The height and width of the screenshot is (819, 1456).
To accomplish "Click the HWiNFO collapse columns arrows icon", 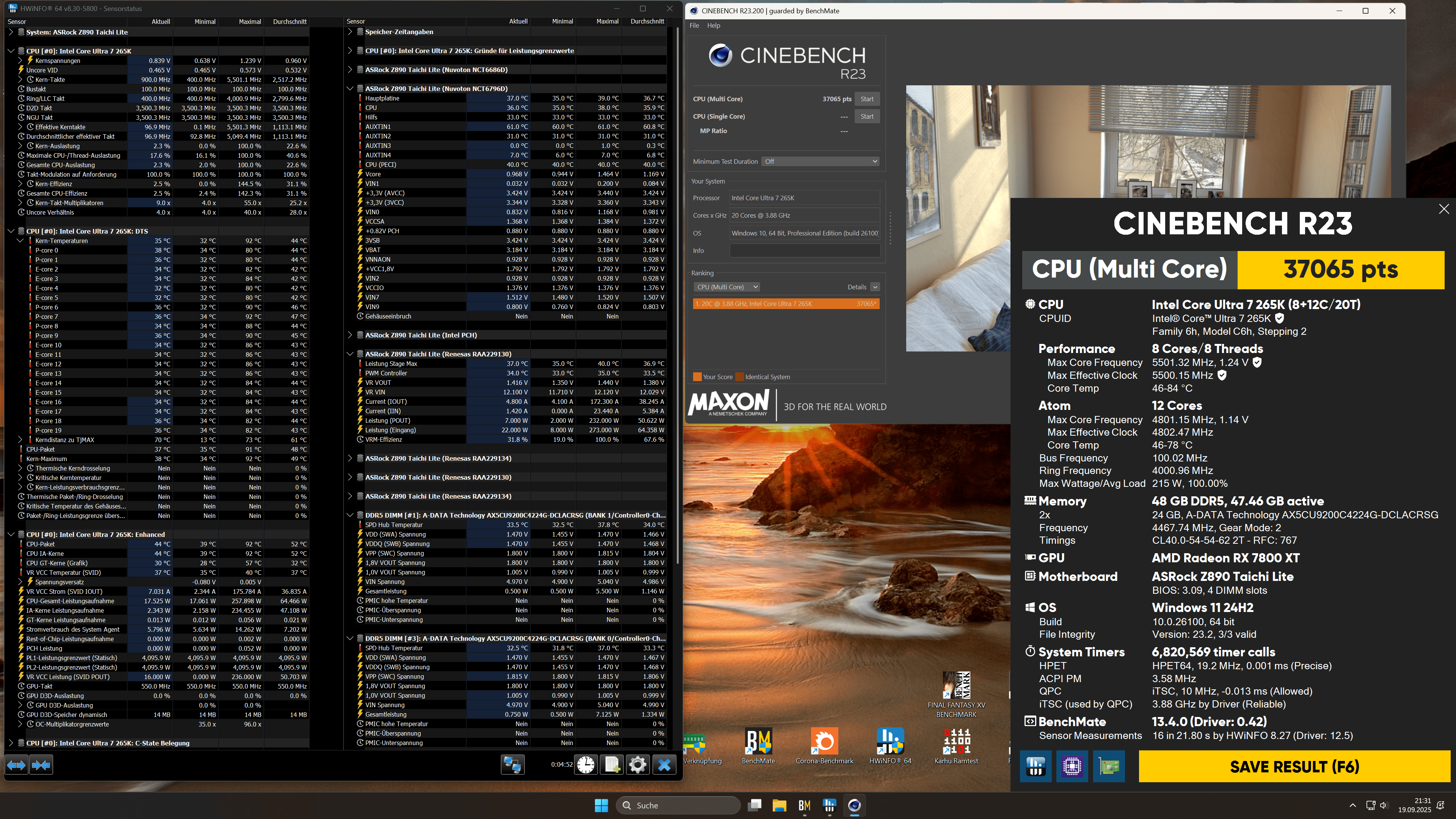I will (41, 765).
